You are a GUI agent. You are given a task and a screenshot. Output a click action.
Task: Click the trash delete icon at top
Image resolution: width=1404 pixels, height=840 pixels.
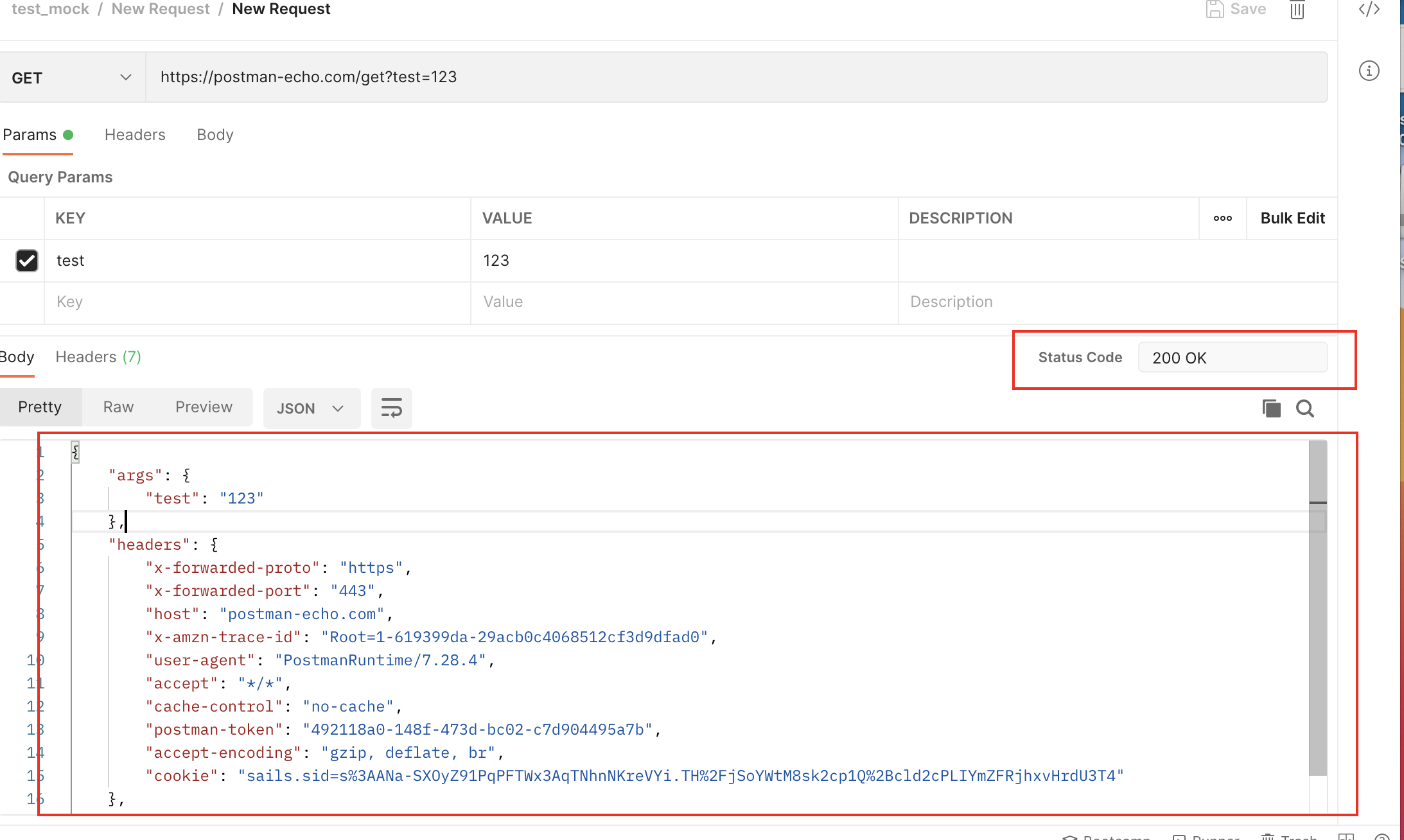[1297, 10]
